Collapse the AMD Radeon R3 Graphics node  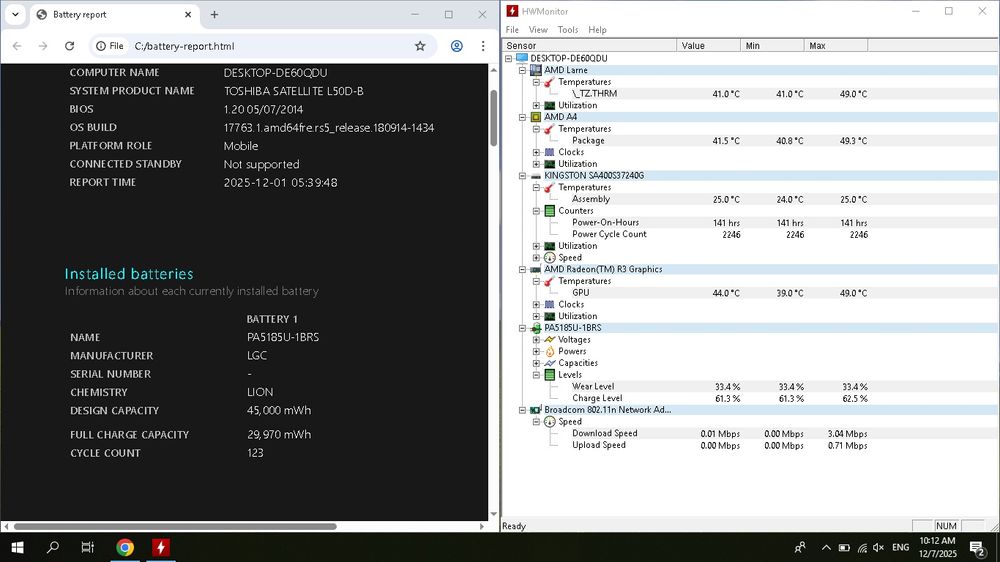(x=522, y=269)
